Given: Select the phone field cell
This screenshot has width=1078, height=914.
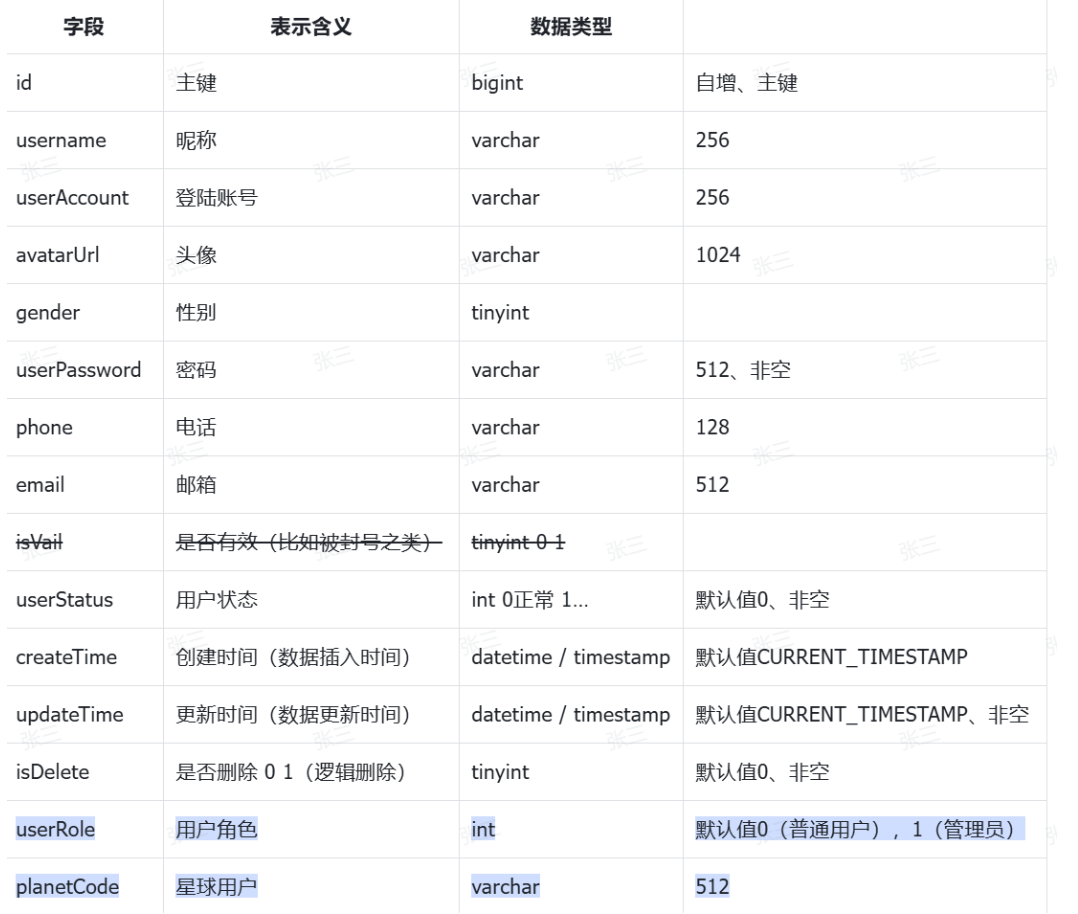Looking at the screenshot, I should coord(44,428).
